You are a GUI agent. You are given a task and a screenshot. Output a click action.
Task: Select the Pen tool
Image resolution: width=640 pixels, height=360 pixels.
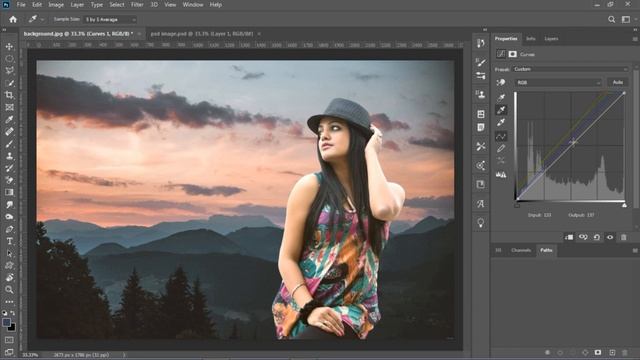pos(9,229)
